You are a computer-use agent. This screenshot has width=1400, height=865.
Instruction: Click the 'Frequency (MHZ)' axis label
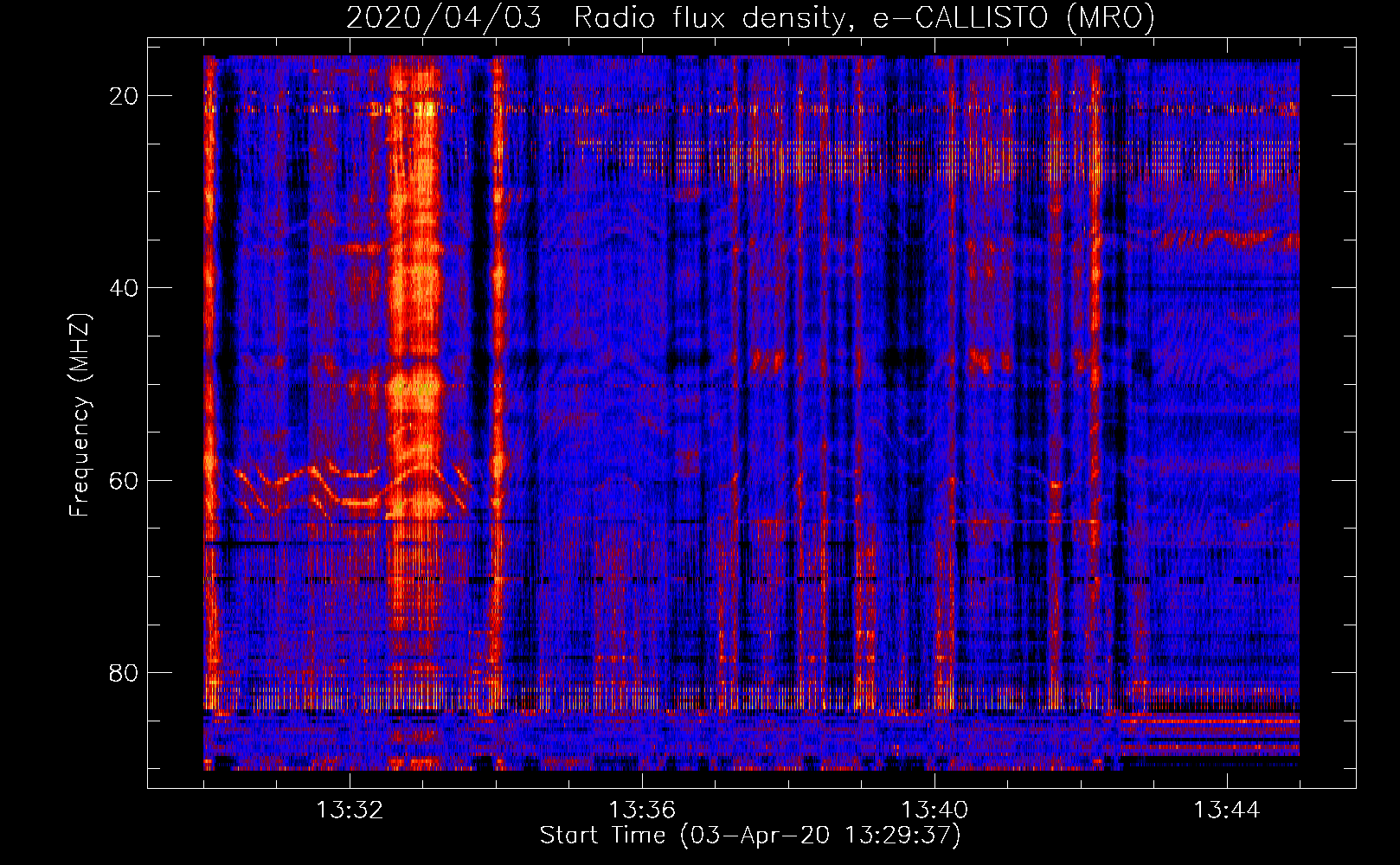pos(80,414)
